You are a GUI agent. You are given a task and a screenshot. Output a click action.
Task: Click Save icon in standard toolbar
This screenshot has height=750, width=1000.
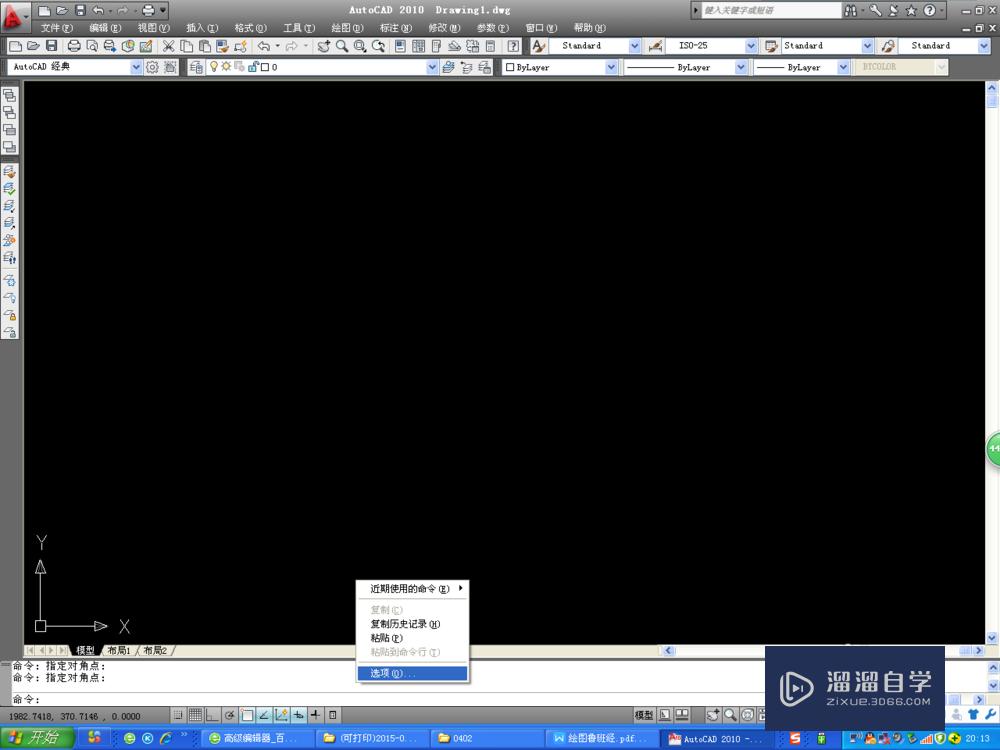tap(52, 46)
